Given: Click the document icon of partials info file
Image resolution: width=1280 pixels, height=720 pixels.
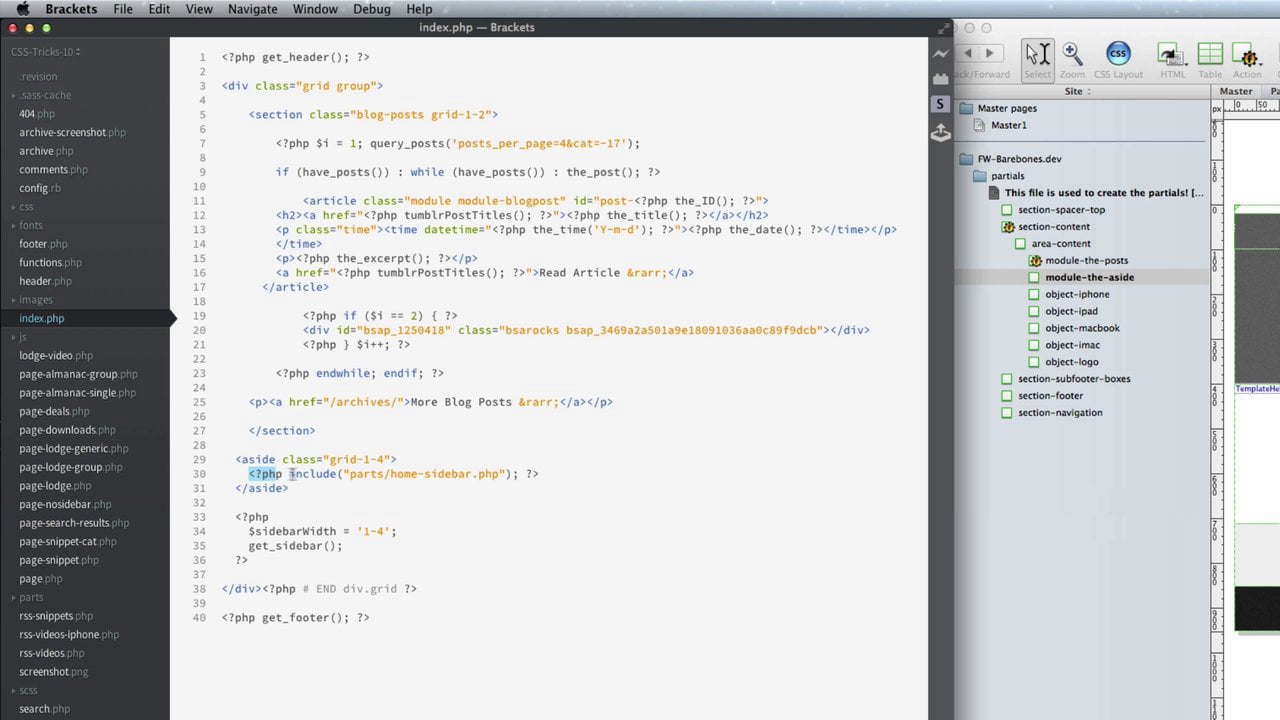Looking at the screenshot, I should pyautogui.click(x=995, y=193).
